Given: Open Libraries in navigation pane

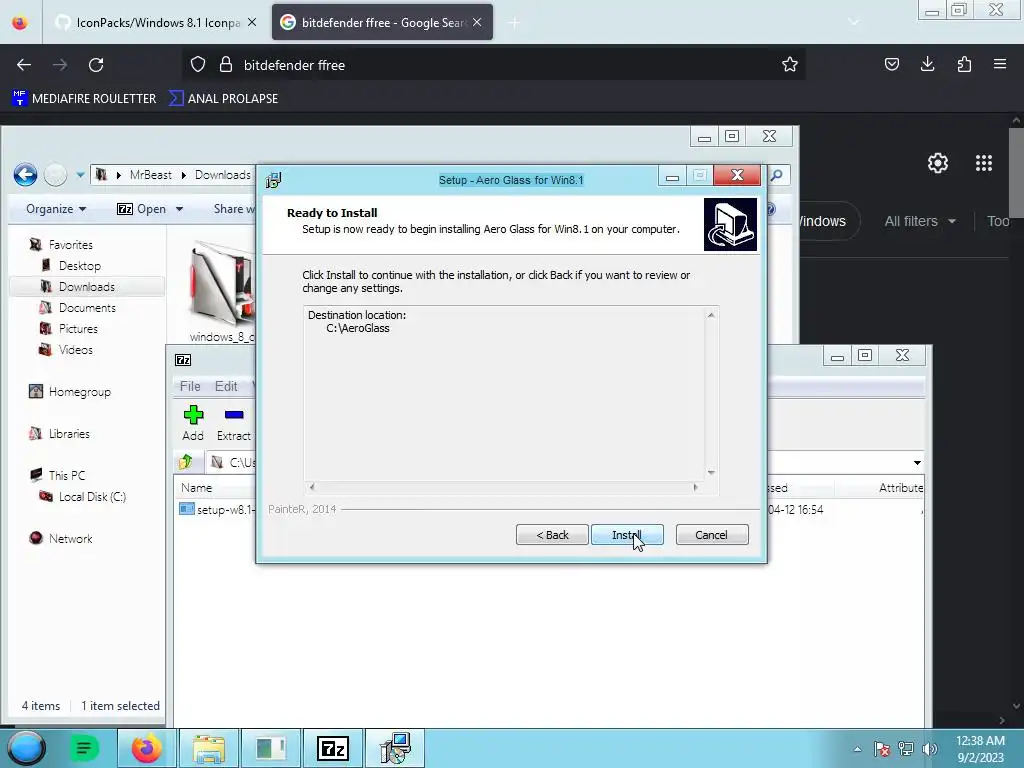Looking at the screenshot, I should click(69, 434).
